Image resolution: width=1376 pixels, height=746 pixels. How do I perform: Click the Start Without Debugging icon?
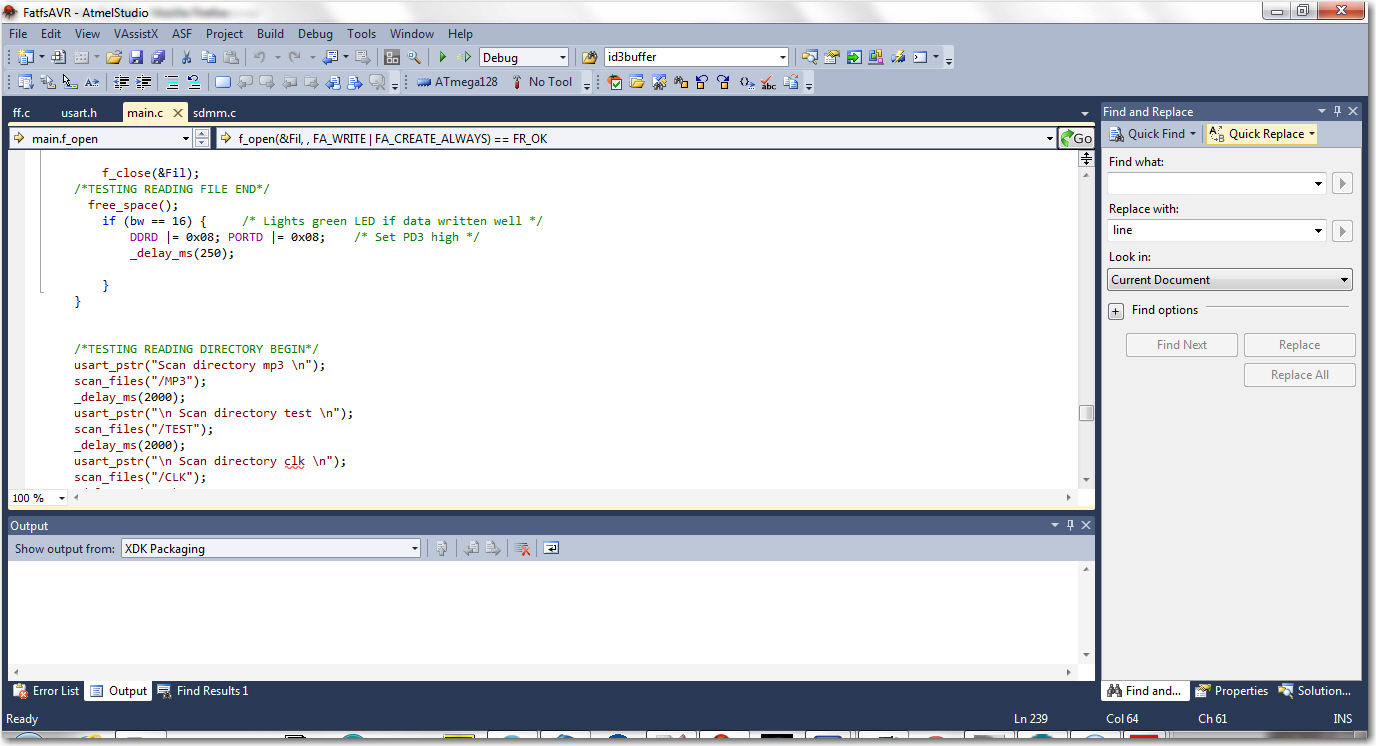click(x=464, y=57)
